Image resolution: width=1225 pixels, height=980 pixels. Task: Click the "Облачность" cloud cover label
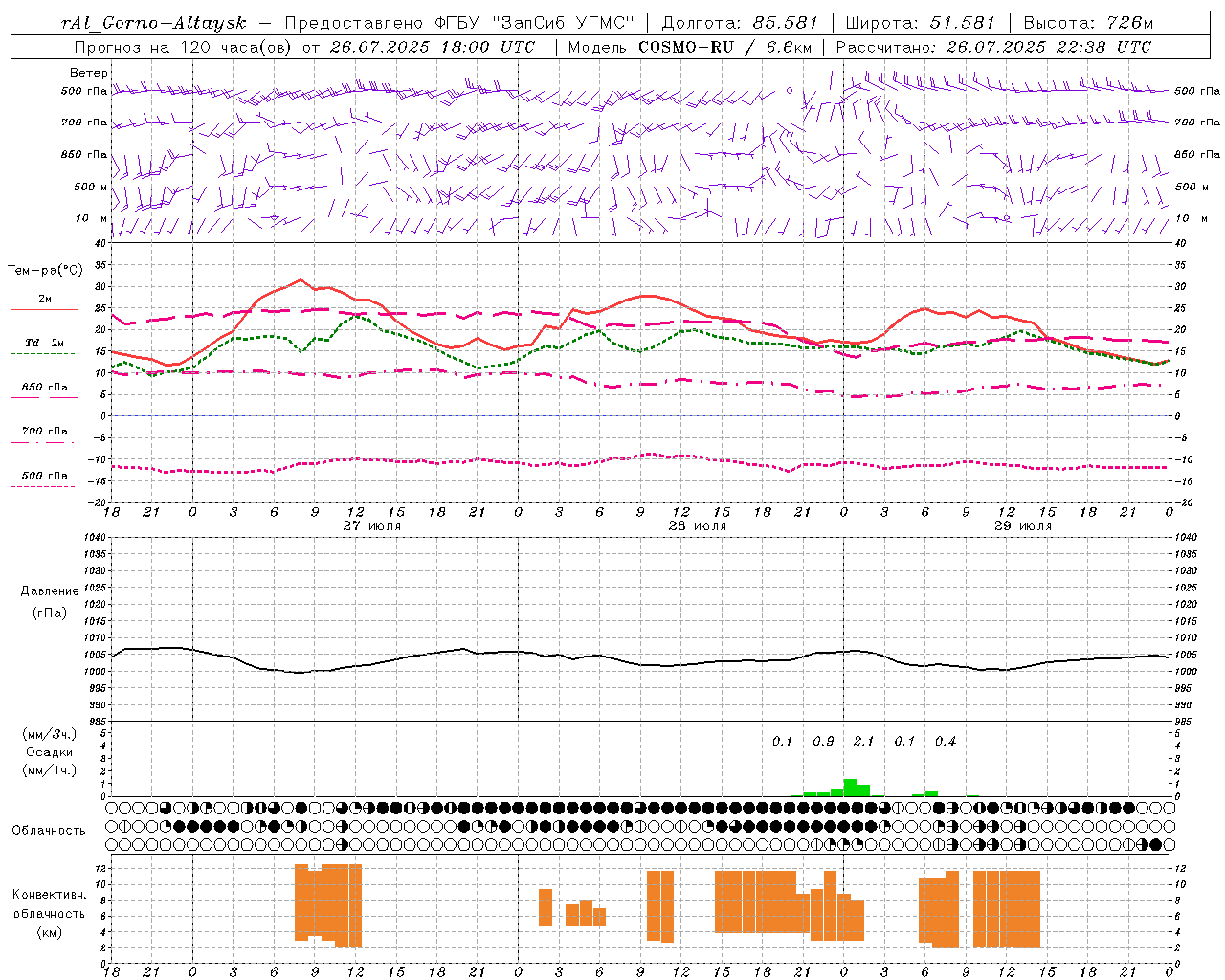click(x=49, y=831)
